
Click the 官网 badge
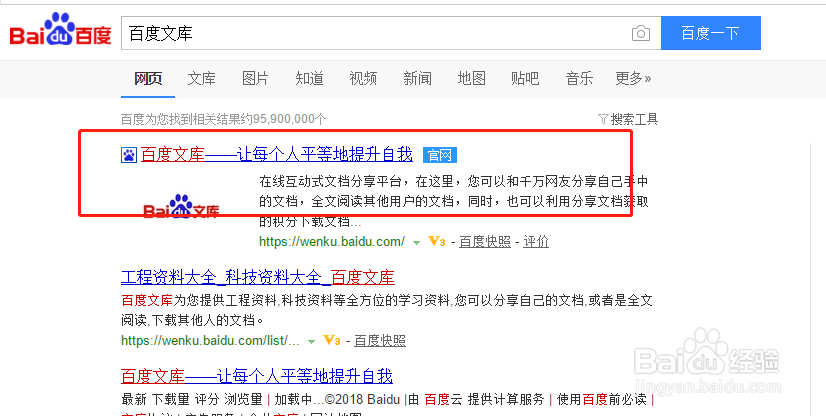[x=440, y=155]
